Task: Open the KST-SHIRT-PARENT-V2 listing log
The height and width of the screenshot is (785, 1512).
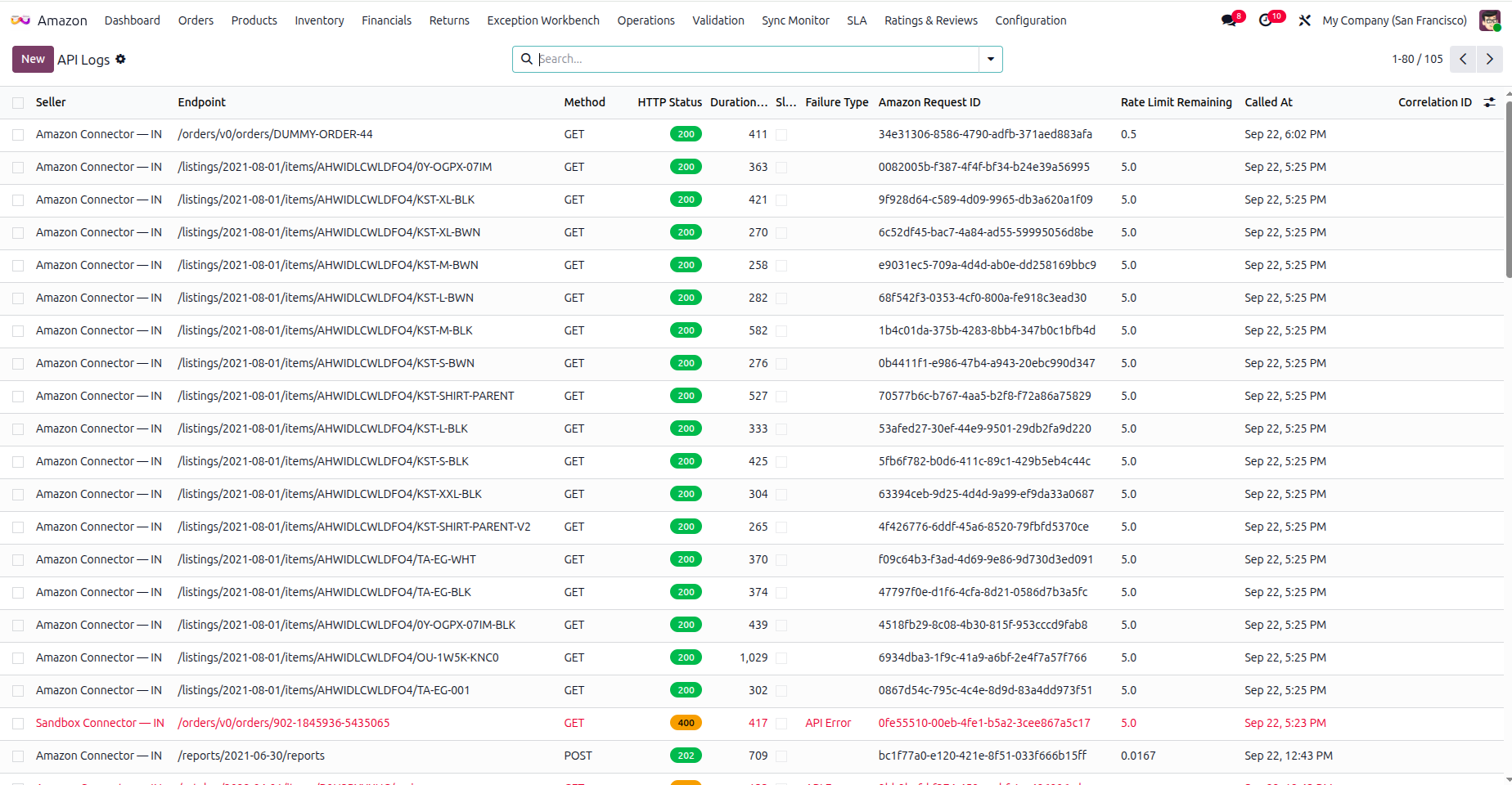Action: click(x=353, y=527)
